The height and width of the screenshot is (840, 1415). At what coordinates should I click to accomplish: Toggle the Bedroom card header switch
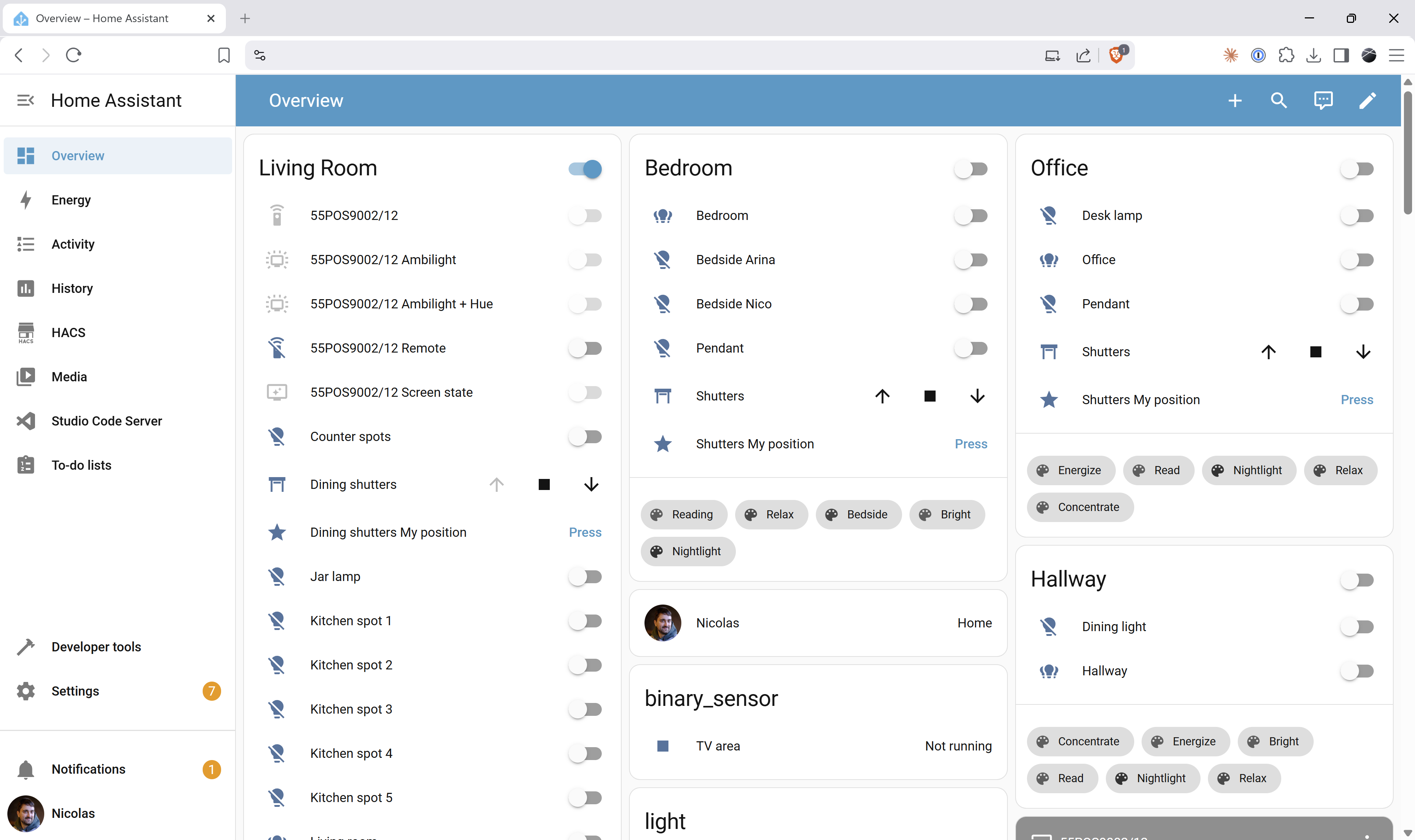coord(971,169)
